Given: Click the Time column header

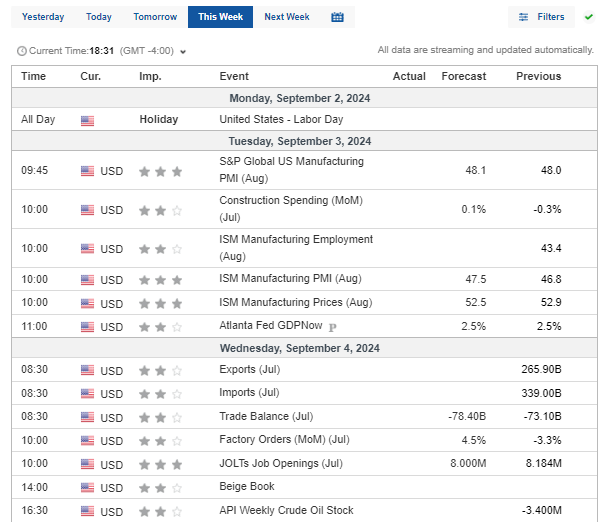Looking at the screenshot, I should pos(33,76).
